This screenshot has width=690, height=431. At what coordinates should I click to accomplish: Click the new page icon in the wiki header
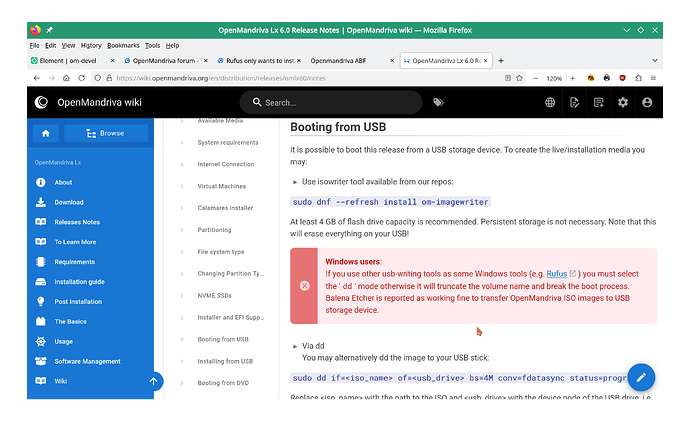[598, 102]
